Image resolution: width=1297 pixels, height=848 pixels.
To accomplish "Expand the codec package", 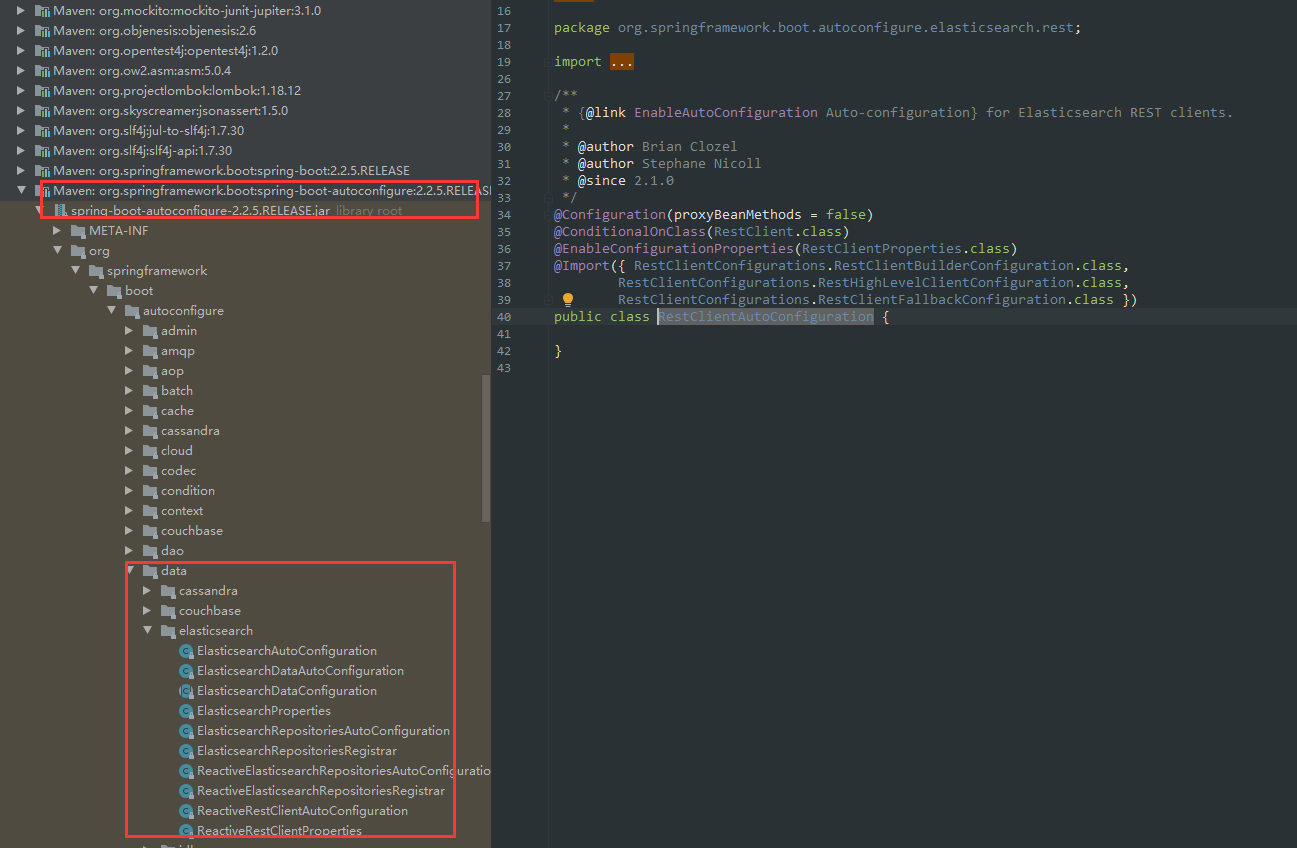I will pos(130,471).
